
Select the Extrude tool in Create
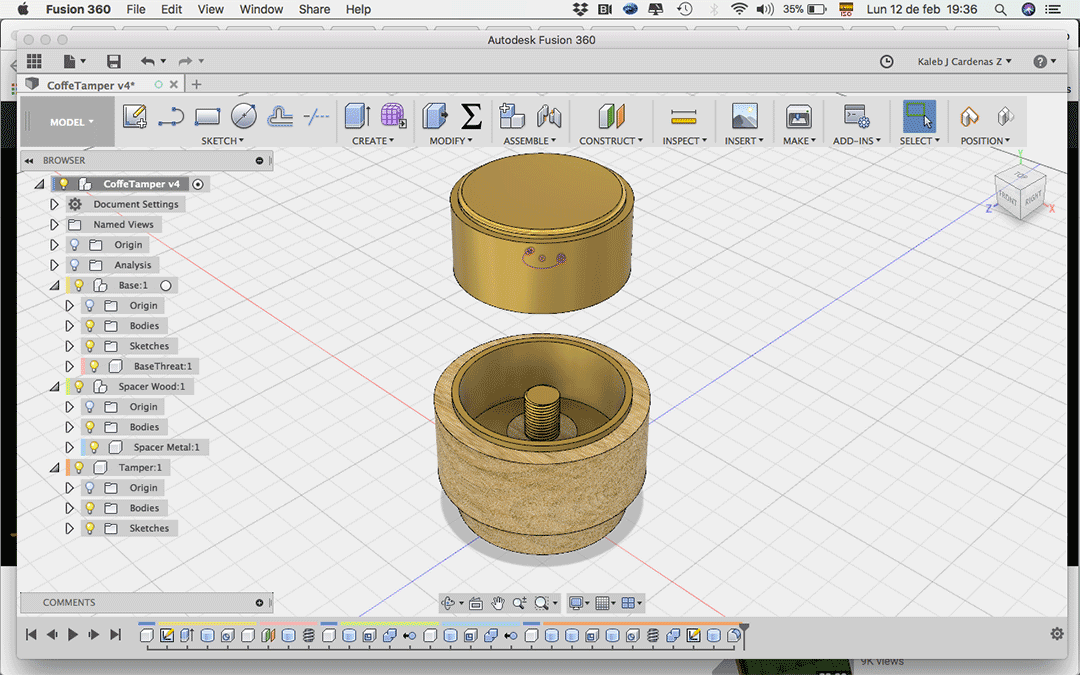point(357,116)
